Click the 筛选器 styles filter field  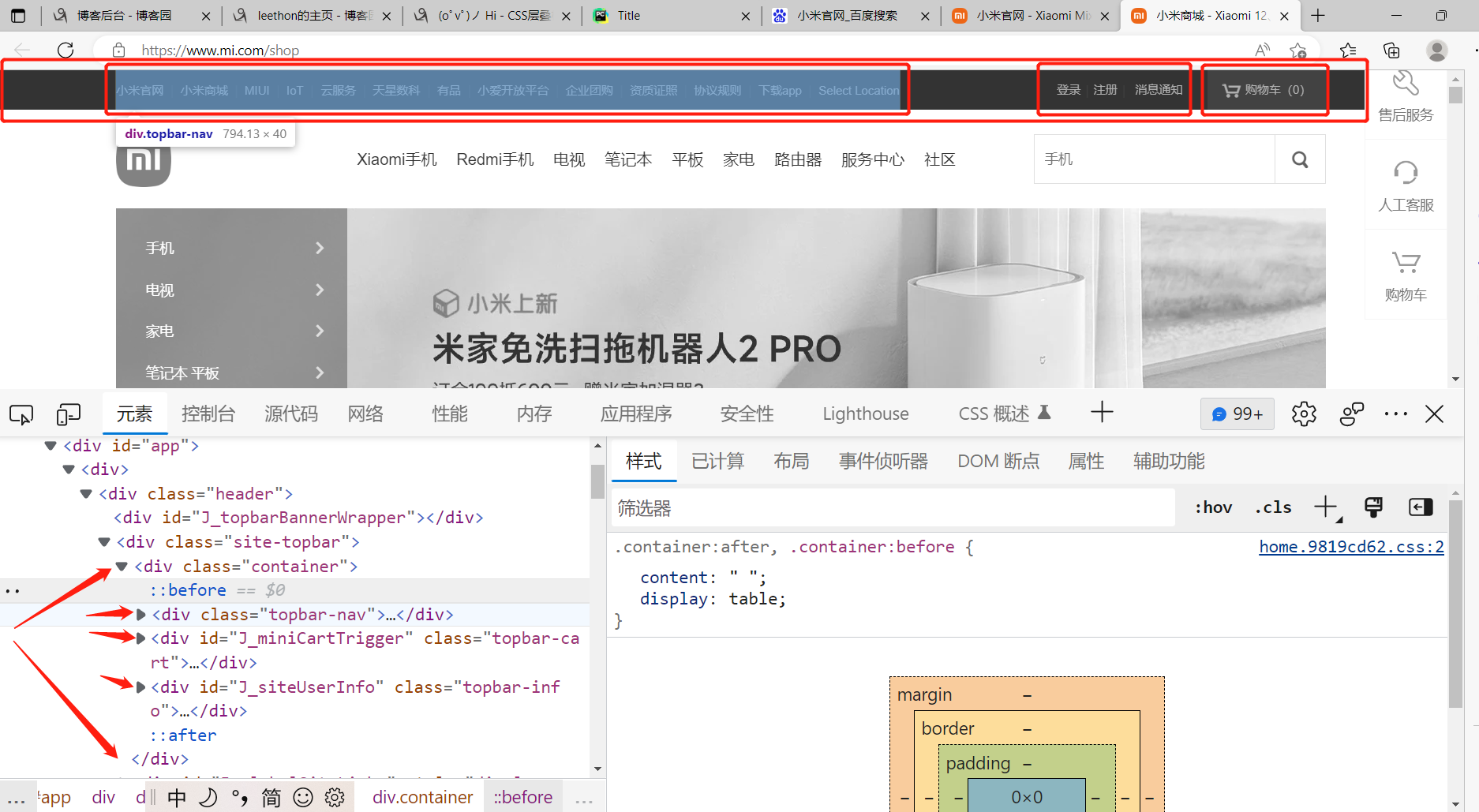pyautogui.click(x=893, y=508)
